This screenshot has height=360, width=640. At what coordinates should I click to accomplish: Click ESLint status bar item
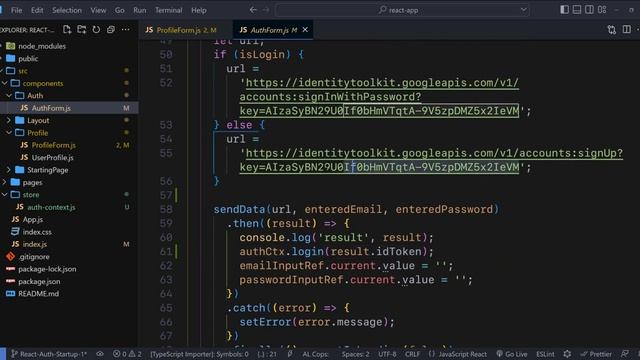tap(545, 354)
